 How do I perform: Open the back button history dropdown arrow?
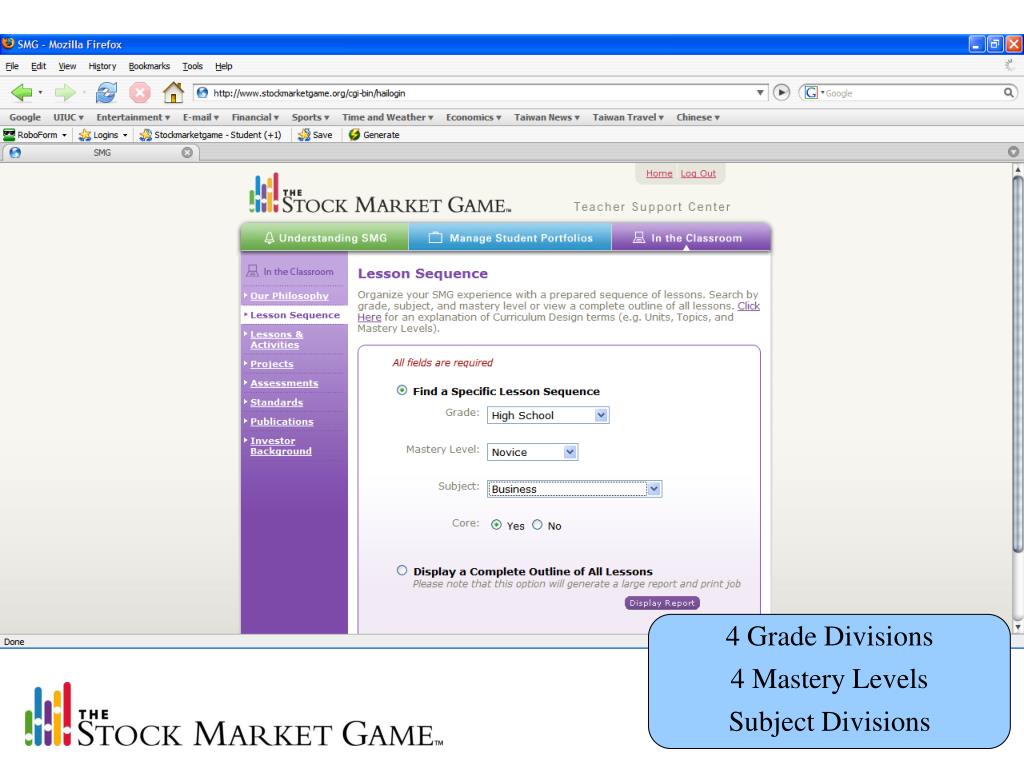[40, 93]
